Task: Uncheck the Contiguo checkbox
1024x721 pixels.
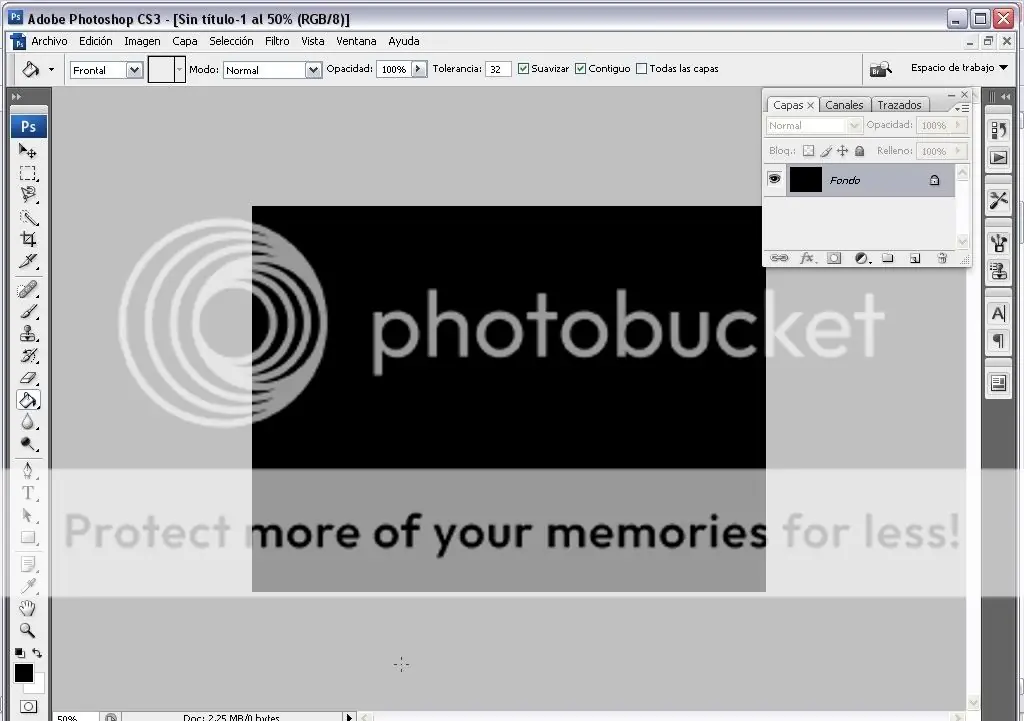Action: tap(581, 69)
